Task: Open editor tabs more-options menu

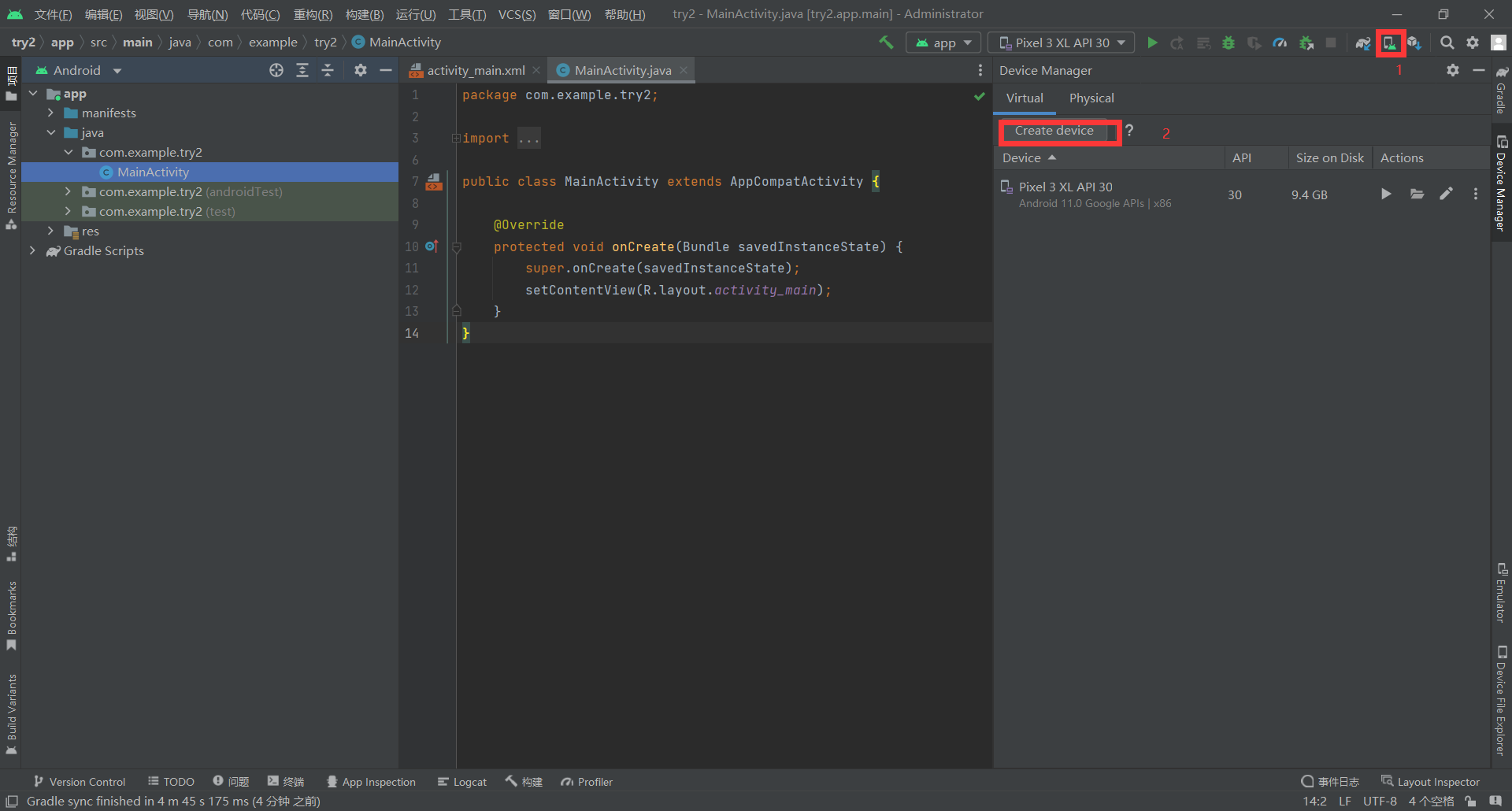Action: click(980, 70)
